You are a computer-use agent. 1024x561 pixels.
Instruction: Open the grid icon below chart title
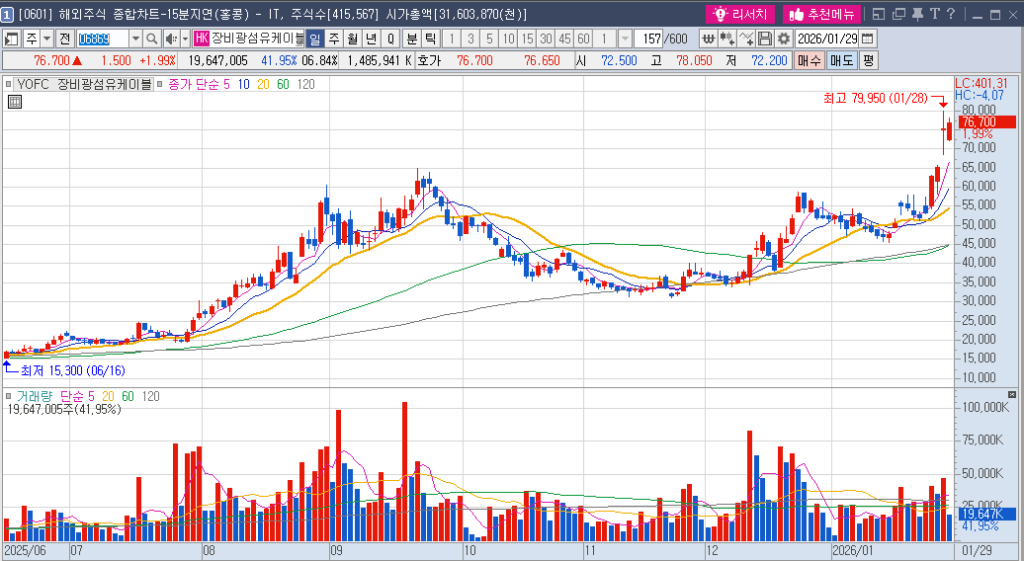[x=14, y=100]
